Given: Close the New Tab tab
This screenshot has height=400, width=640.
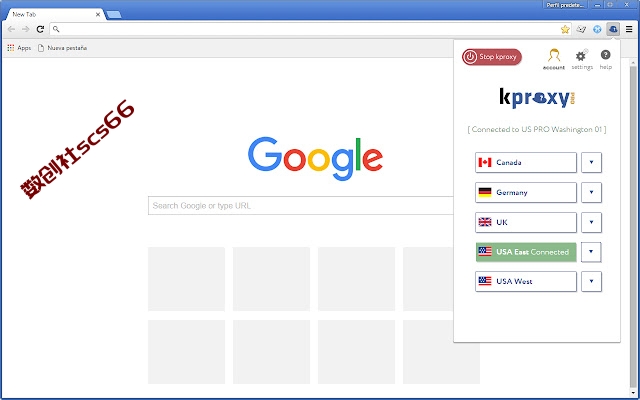Looking at the screenshot, I should pyautogui.click(x=98, y=14).
